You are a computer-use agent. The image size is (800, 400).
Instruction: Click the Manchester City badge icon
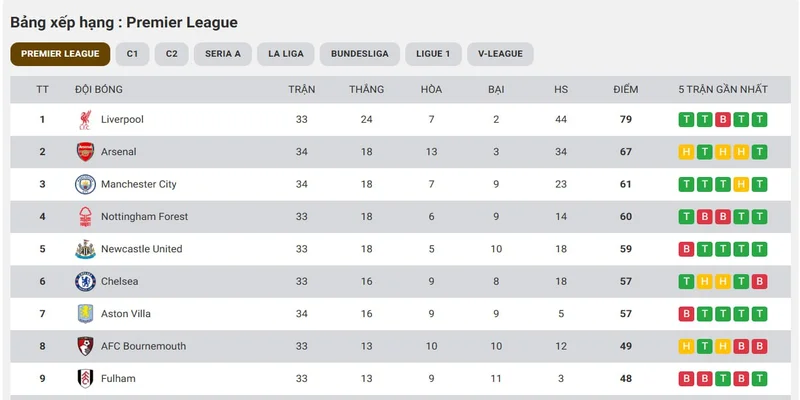coord(85,184)
